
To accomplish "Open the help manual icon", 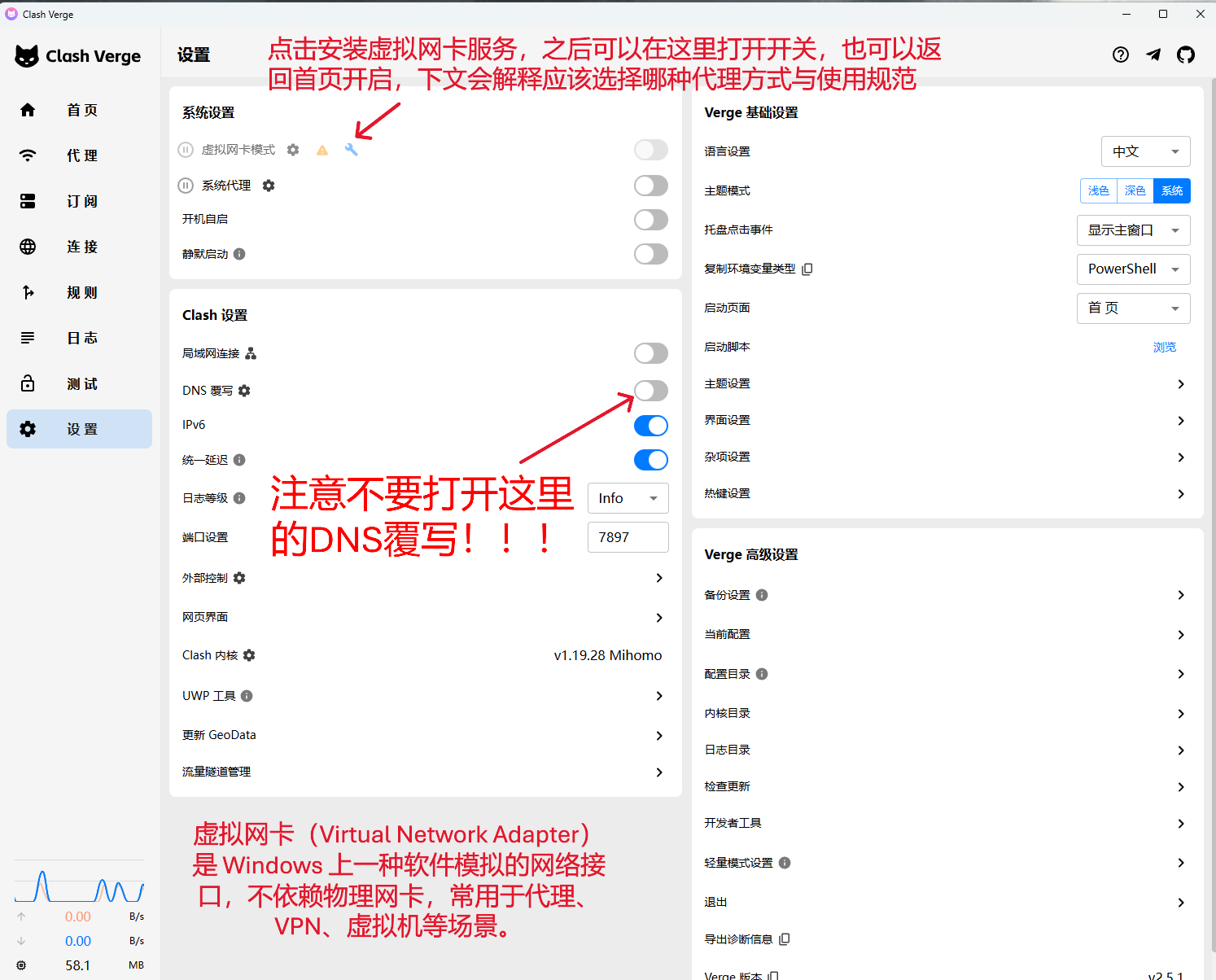I will pyautogui.click(x=1121, y=55).
